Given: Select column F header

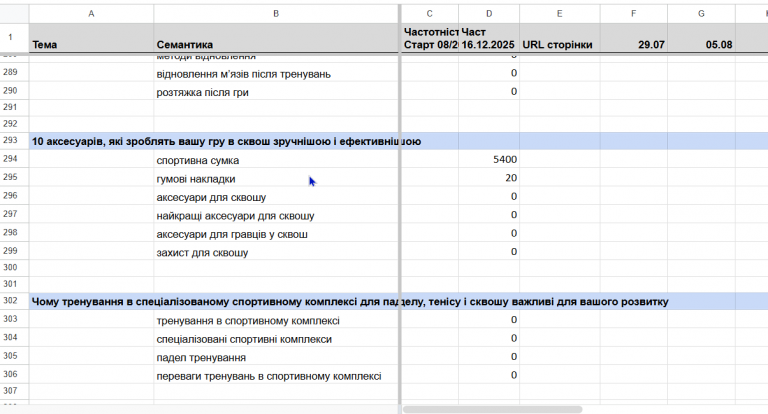Looking at the screenshot, I should (633, 14).
